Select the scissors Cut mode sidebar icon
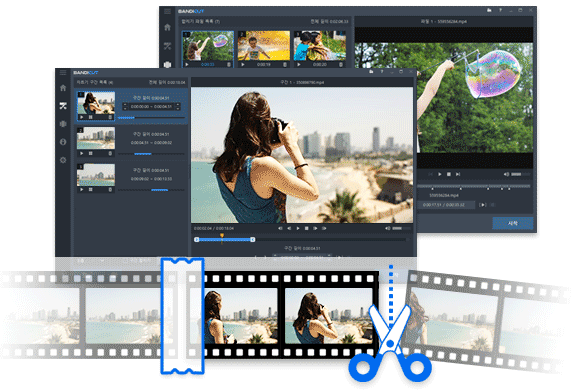Screen dimensions: 580x390 63,106
